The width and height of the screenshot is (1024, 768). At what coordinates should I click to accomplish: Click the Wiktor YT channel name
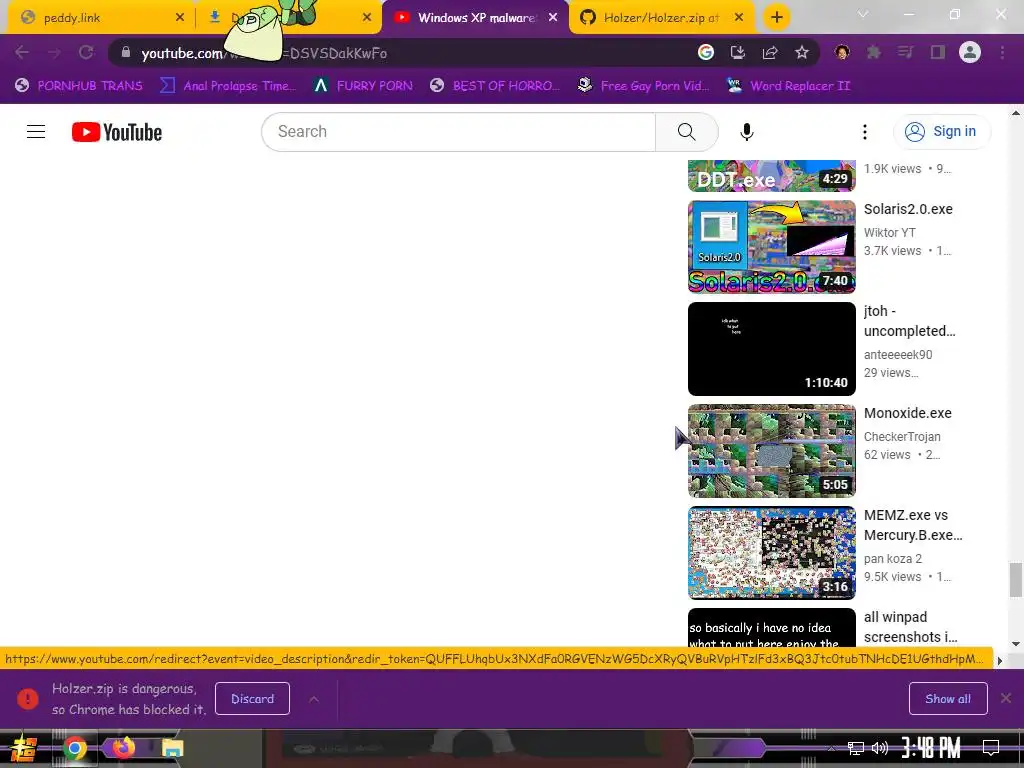point(889,232)
